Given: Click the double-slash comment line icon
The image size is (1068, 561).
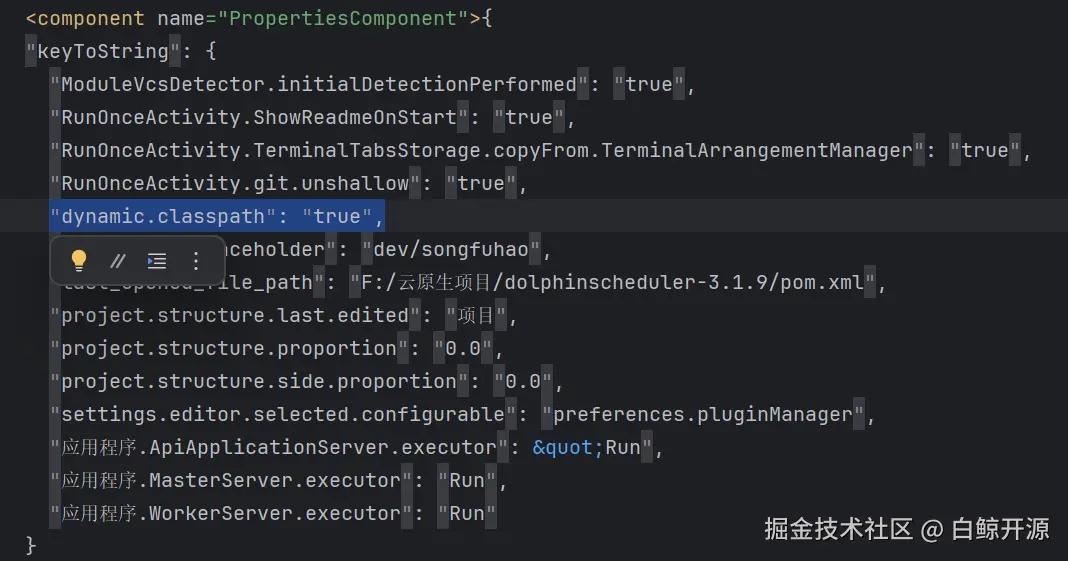Looking at the screenshot, I should click(x=118, y=261).
